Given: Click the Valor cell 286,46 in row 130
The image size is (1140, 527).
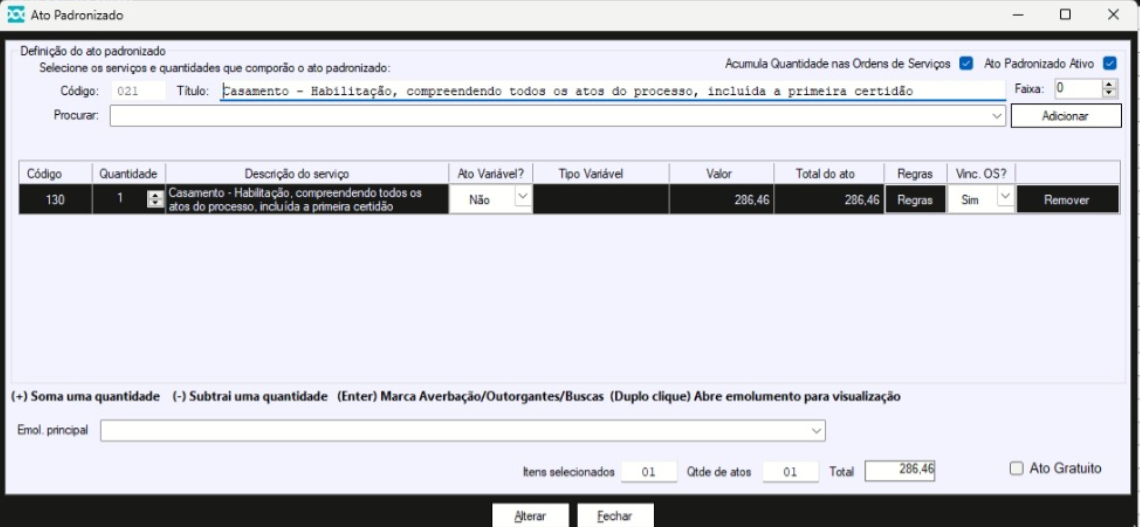Looking at the screenshot, I should click(x=721, y=200).
